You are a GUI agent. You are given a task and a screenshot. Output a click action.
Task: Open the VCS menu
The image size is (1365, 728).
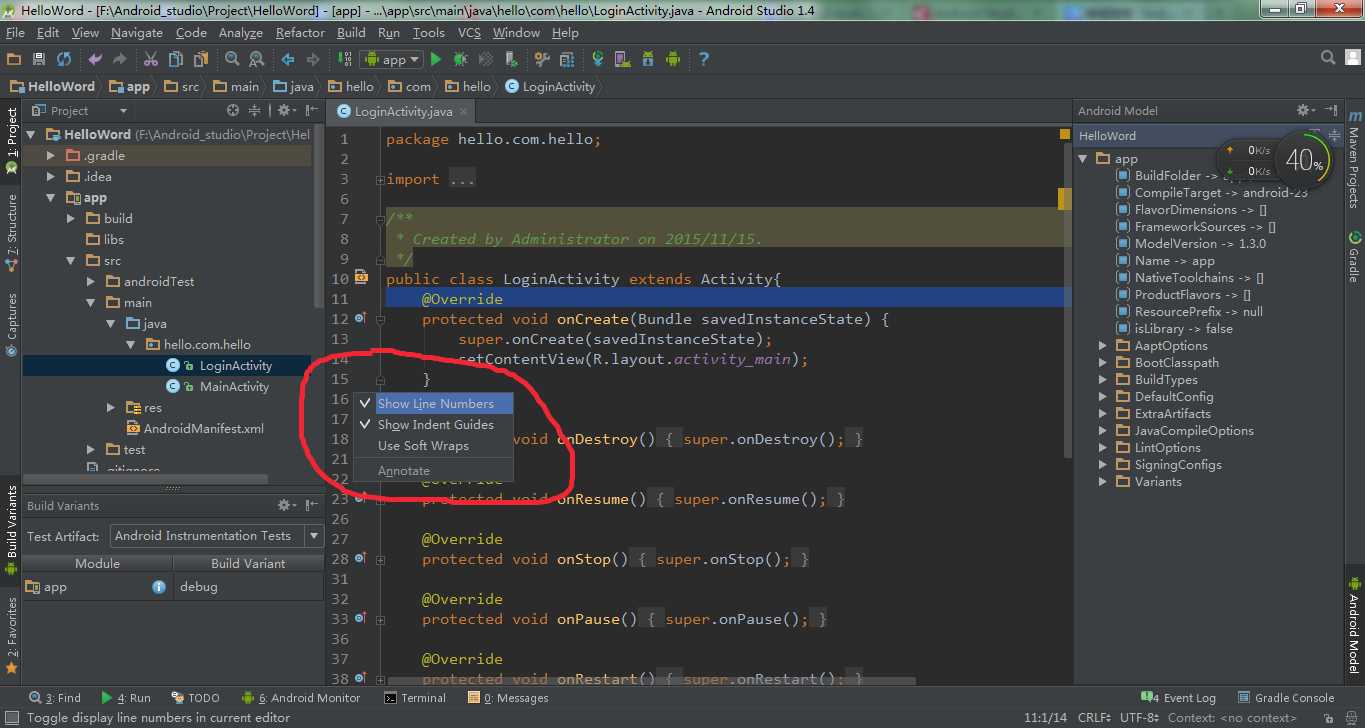(469, 32)
